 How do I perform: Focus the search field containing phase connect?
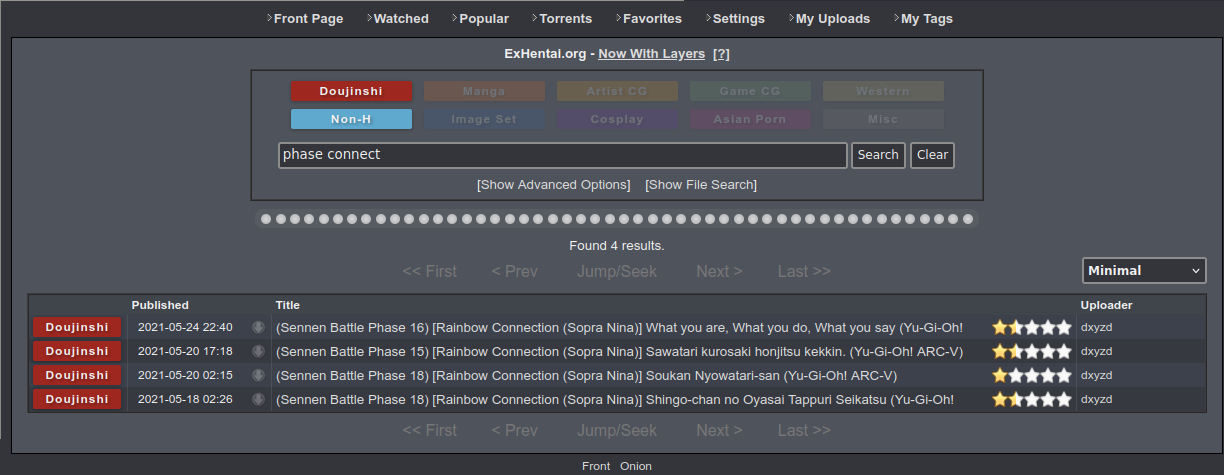(x=563, y=155)
